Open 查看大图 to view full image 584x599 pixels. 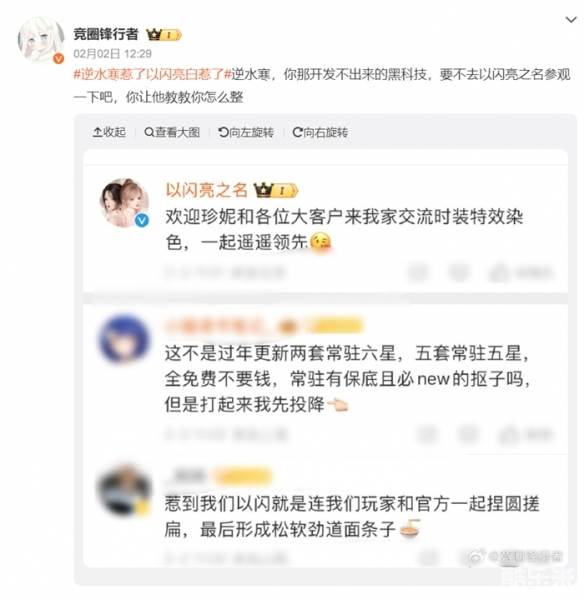pos(172,132)
